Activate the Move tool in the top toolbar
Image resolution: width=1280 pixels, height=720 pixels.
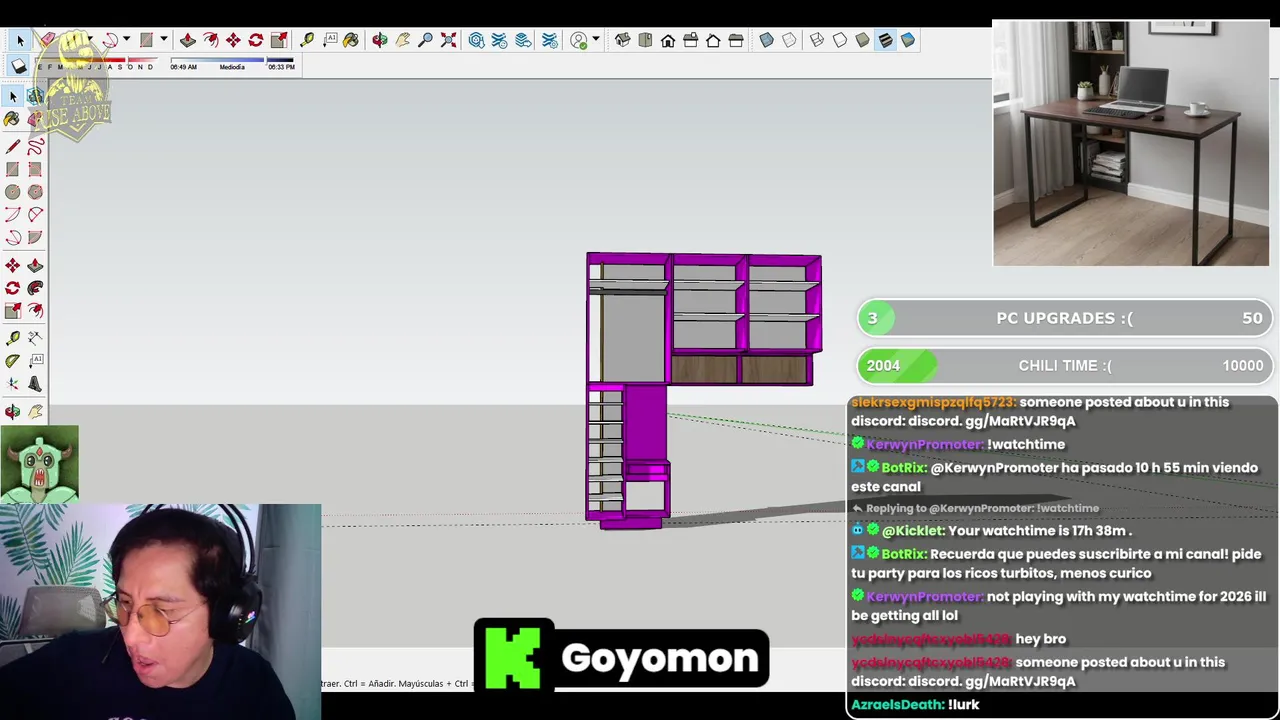233,40
